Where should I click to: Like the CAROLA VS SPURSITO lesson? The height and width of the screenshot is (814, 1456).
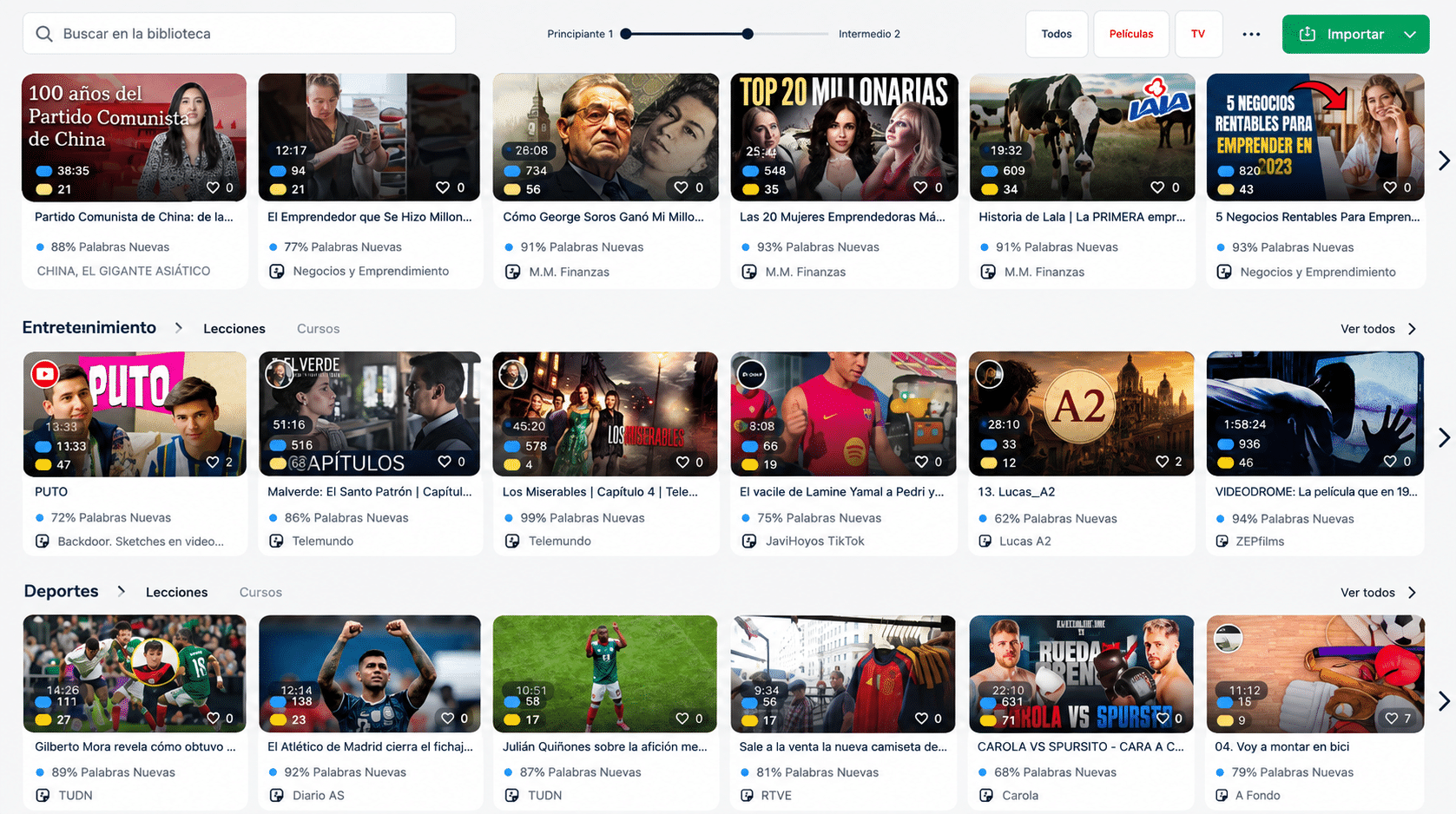click(1163, 719)
